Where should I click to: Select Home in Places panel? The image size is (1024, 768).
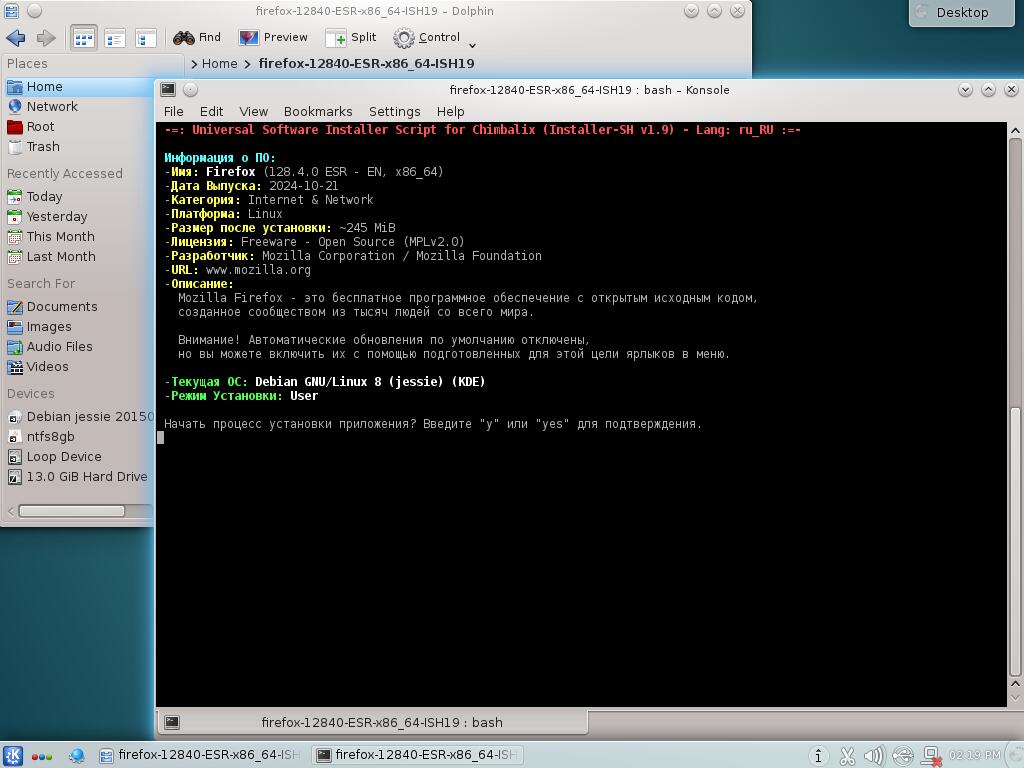78,87
